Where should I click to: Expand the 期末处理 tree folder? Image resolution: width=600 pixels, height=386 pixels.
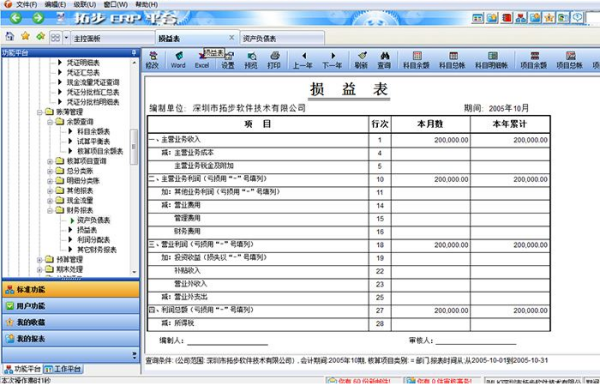[x=40, y=270]
